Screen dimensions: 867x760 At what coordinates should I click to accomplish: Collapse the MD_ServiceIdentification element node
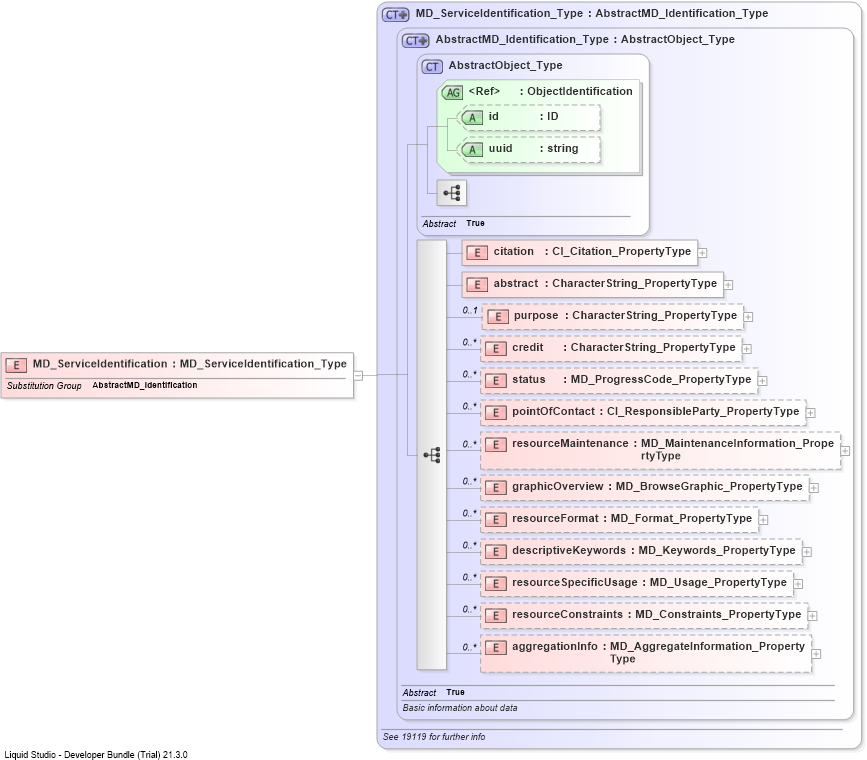pos(358,376)
